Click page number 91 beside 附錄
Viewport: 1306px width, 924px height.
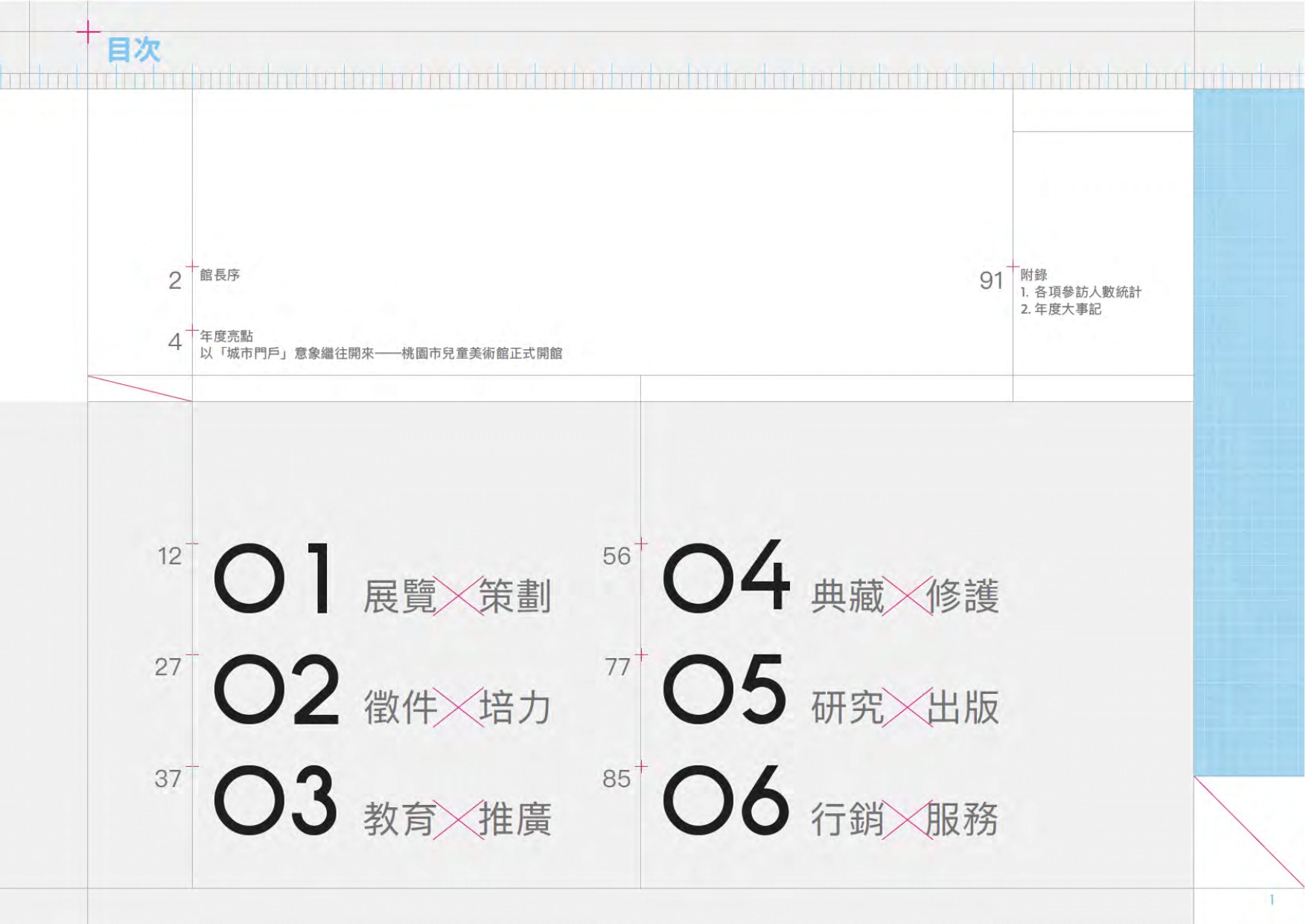tap(991, 281)
